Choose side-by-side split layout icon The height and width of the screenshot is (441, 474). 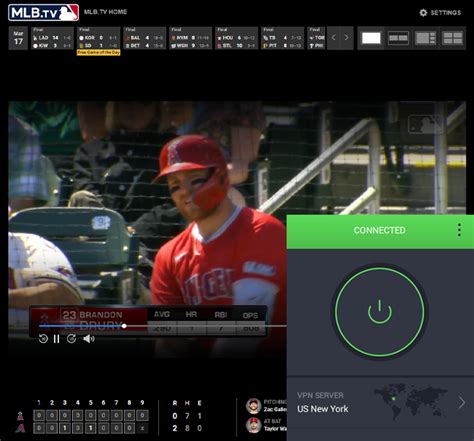pos(398,38)
